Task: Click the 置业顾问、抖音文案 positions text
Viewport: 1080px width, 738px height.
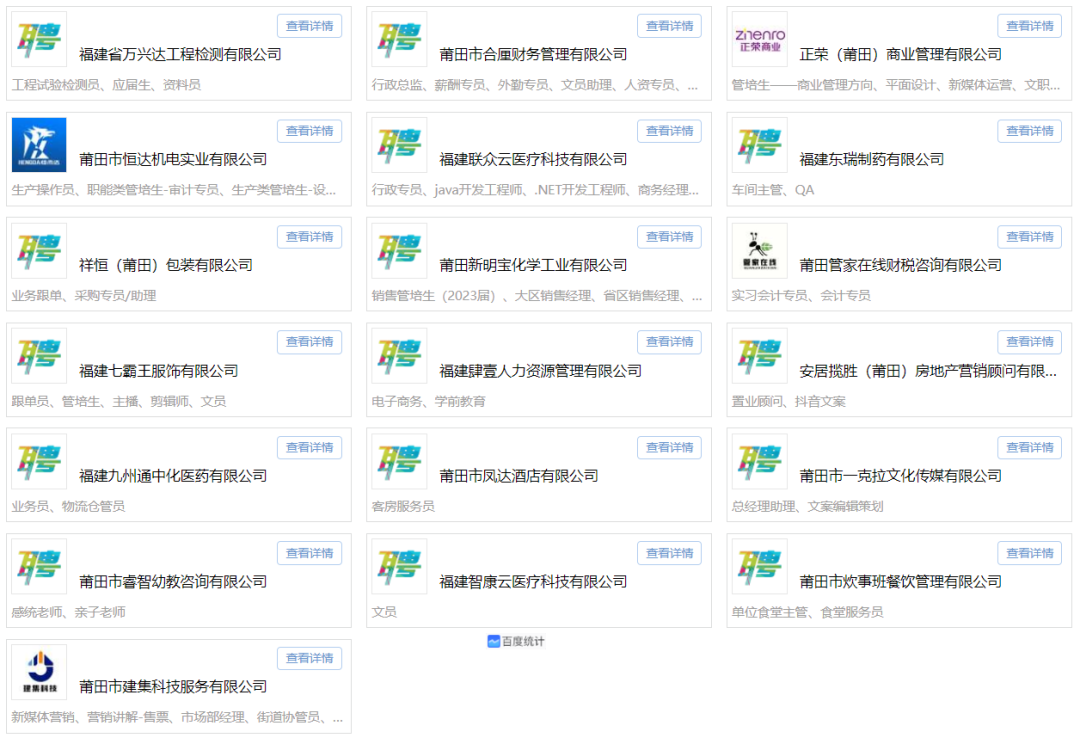Action: pyautogui.click(x=788, y=401)
